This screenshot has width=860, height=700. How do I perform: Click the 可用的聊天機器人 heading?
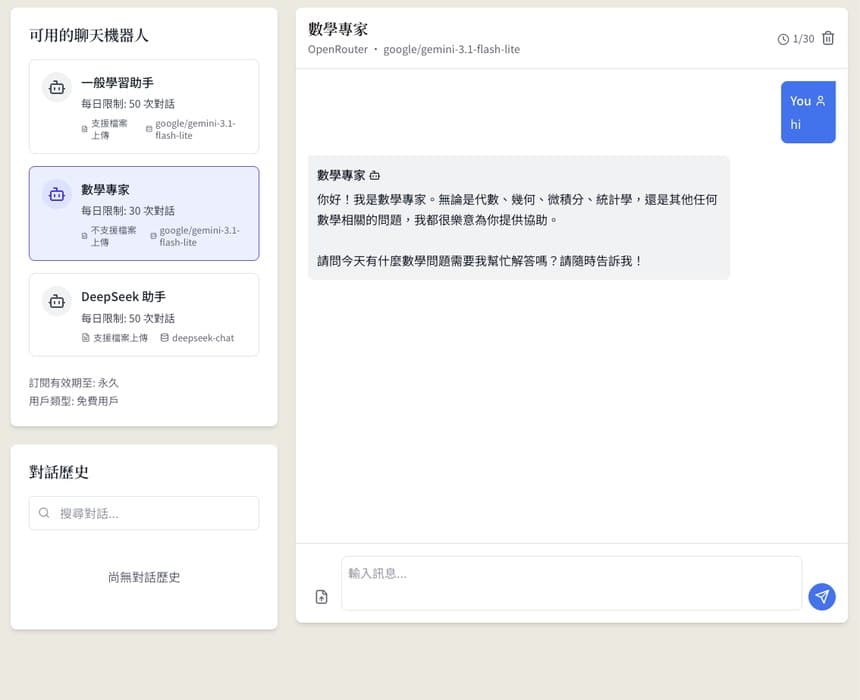[x=89, y=36]
